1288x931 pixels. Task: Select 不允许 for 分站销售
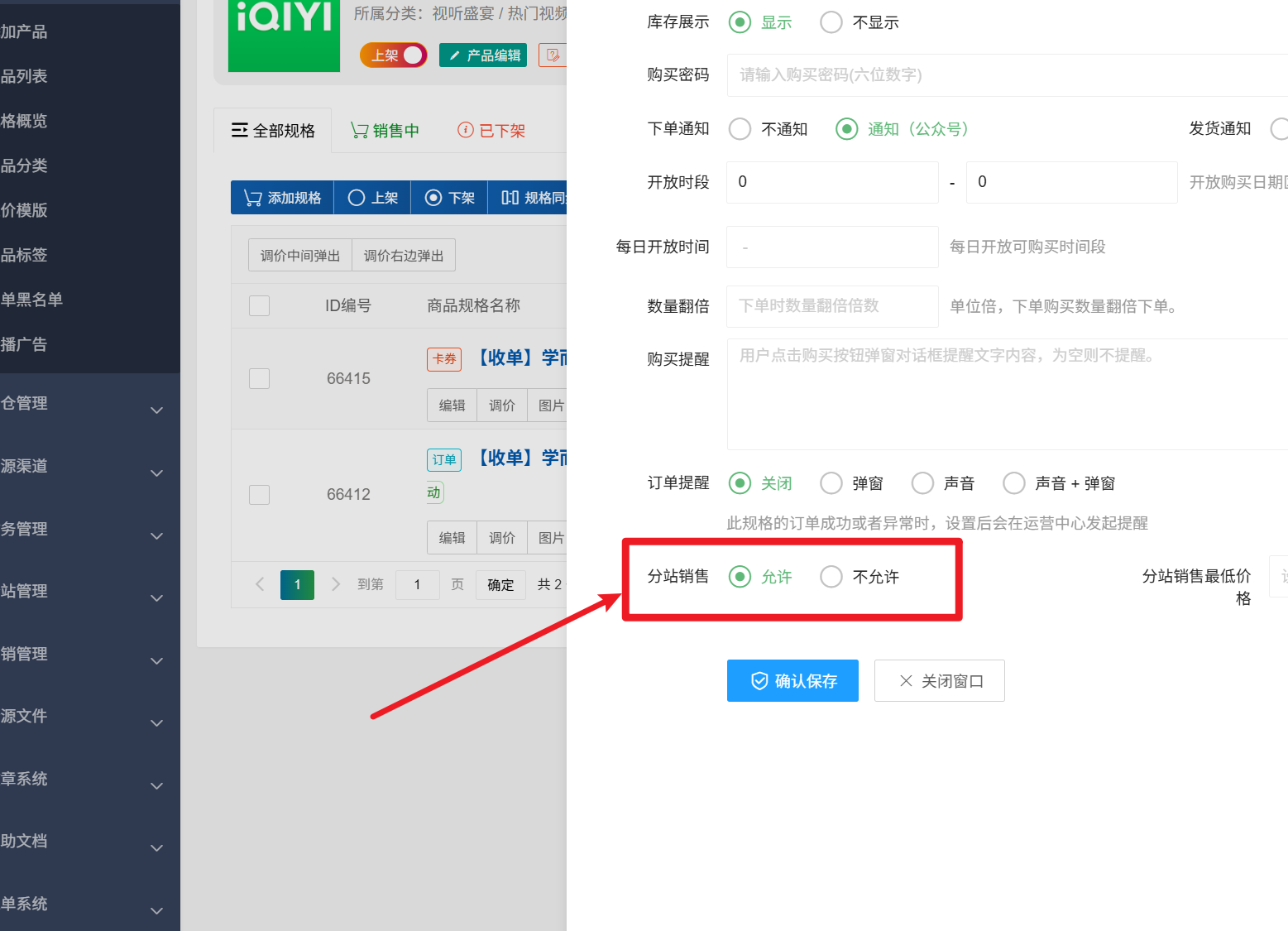coord(859,577)
